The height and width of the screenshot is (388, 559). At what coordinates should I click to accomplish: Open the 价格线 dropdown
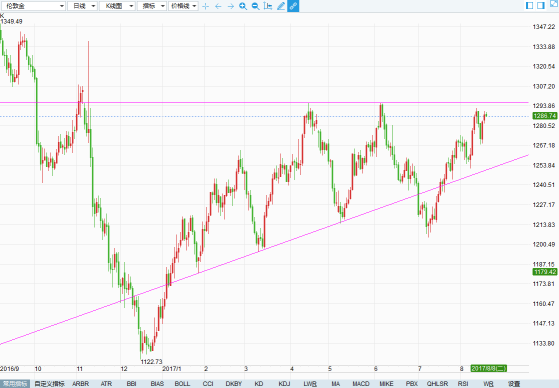pyautogui.click(x=183, y=6)
